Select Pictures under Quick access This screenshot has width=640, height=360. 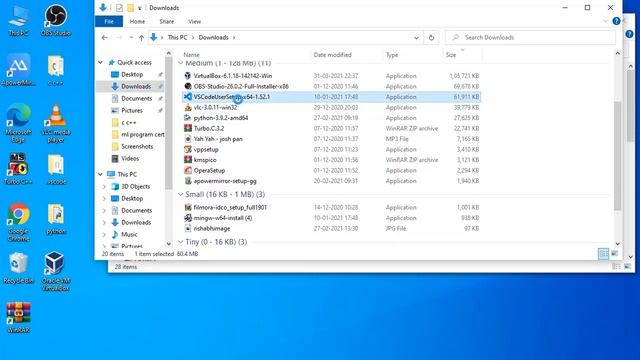(132, 111)
